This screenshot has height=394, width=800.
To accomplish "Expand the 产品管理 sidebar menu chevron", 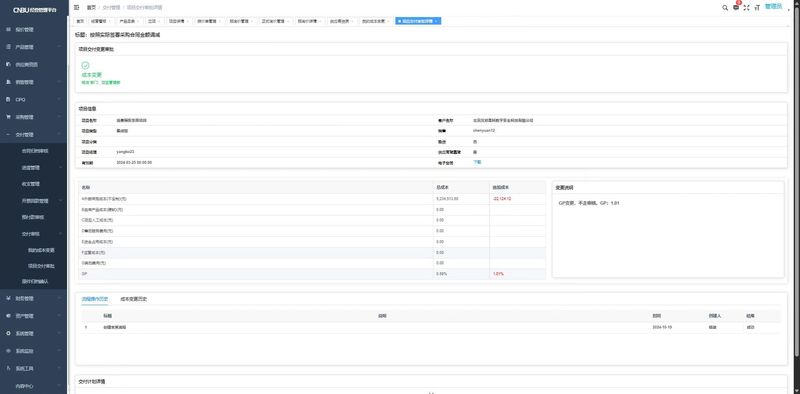I will pos(59,47).
